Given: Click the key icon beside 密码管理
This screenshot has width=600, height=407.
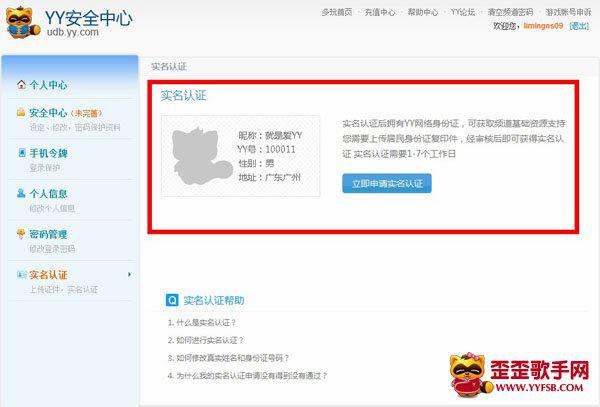Looking at the screenshot, I should coord(21,233).
